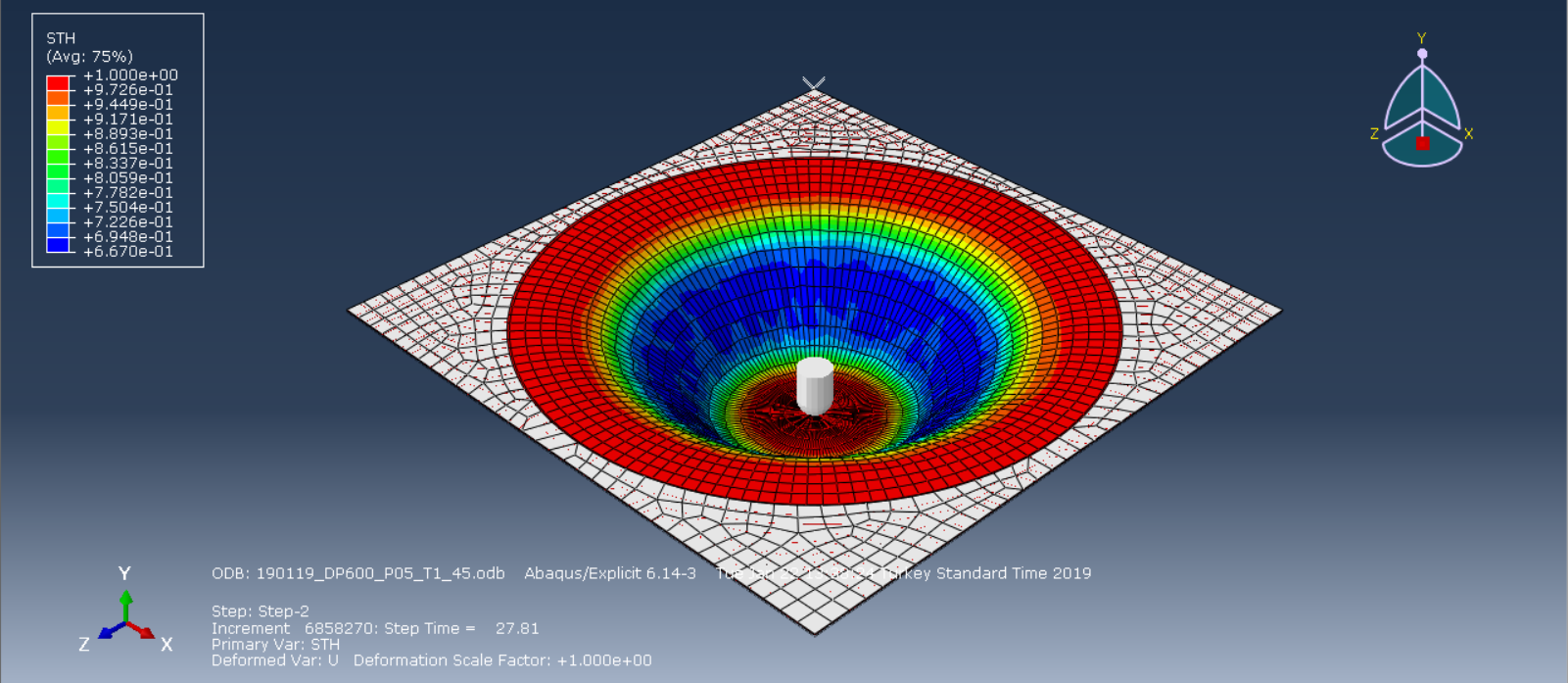Screen dimensions: 1568x683
Task: Click the "Deformed Var: U" text
Action: 275,660
